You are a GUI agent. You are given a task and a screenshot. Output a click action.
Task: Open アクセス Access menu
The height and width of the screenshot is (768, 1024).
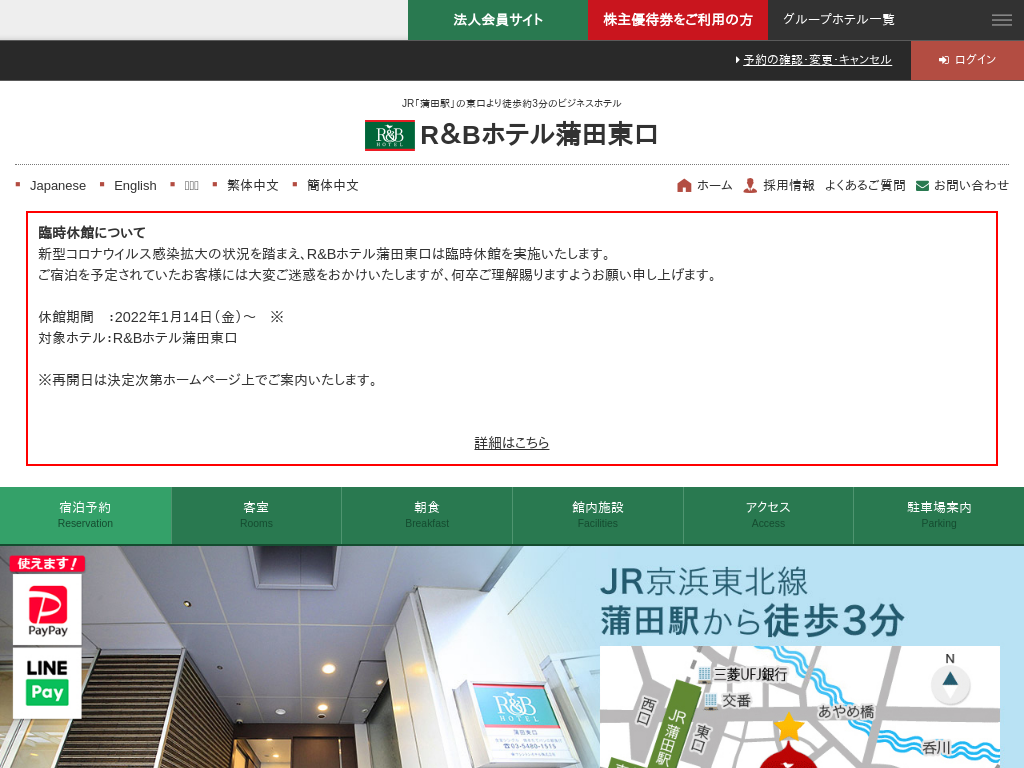(x=768, y=515)
